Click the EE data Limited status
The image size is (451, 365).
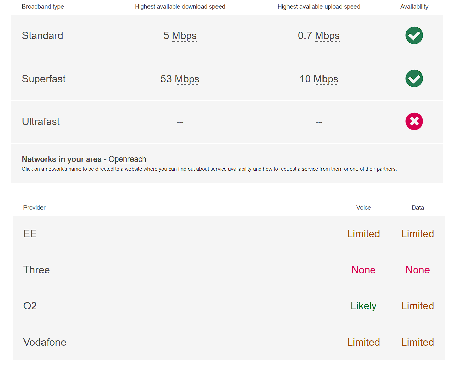tap(418, 234)
